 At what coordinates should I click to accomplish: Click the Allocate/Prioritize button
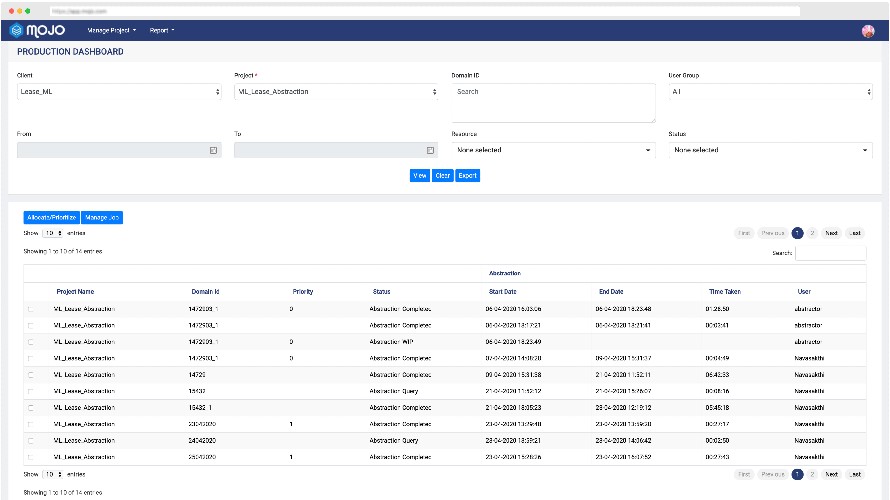point(51,217)
